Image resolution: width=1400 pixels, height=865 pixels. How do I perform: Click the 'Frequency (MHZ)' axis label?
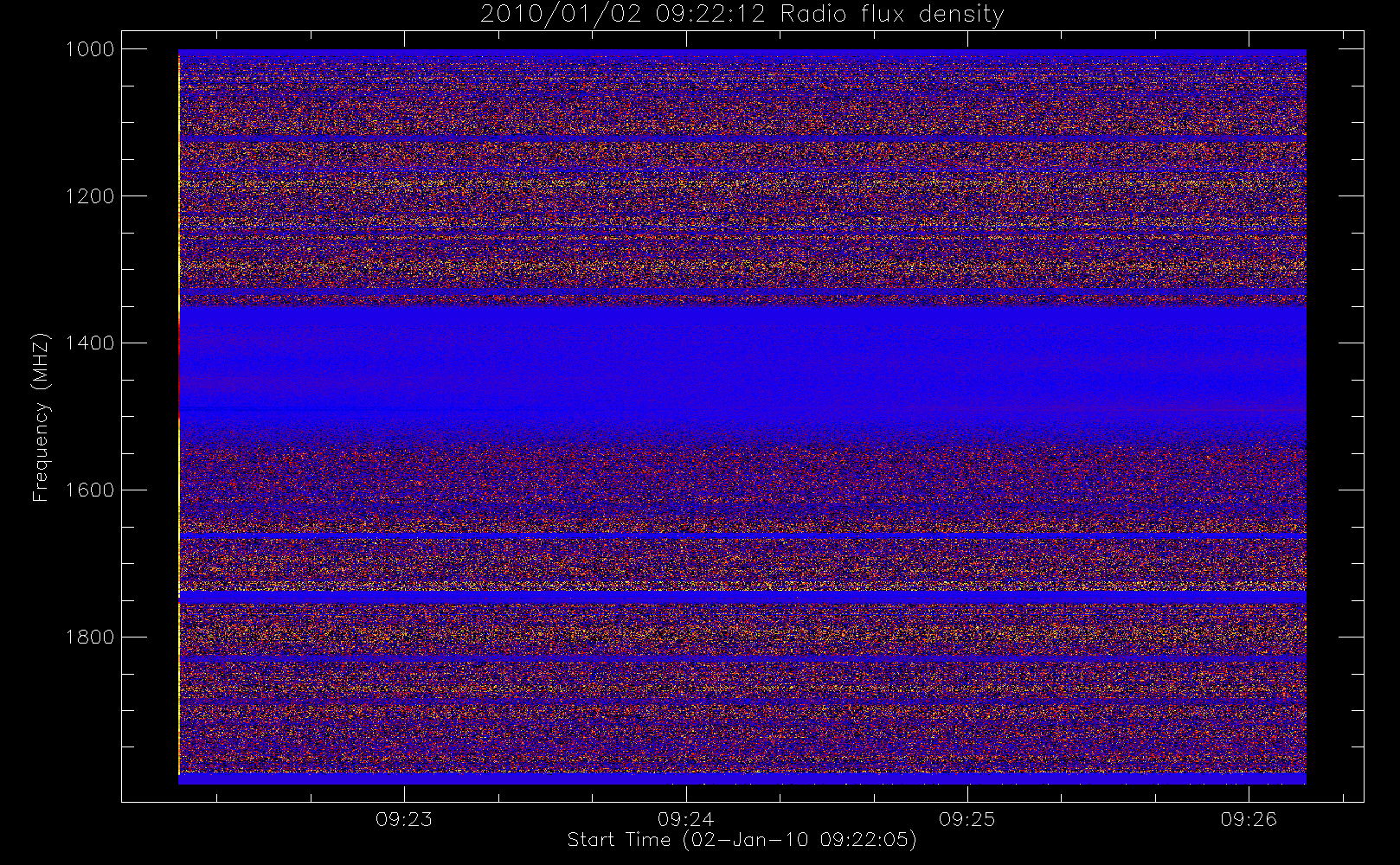click(x=41, y=417)
